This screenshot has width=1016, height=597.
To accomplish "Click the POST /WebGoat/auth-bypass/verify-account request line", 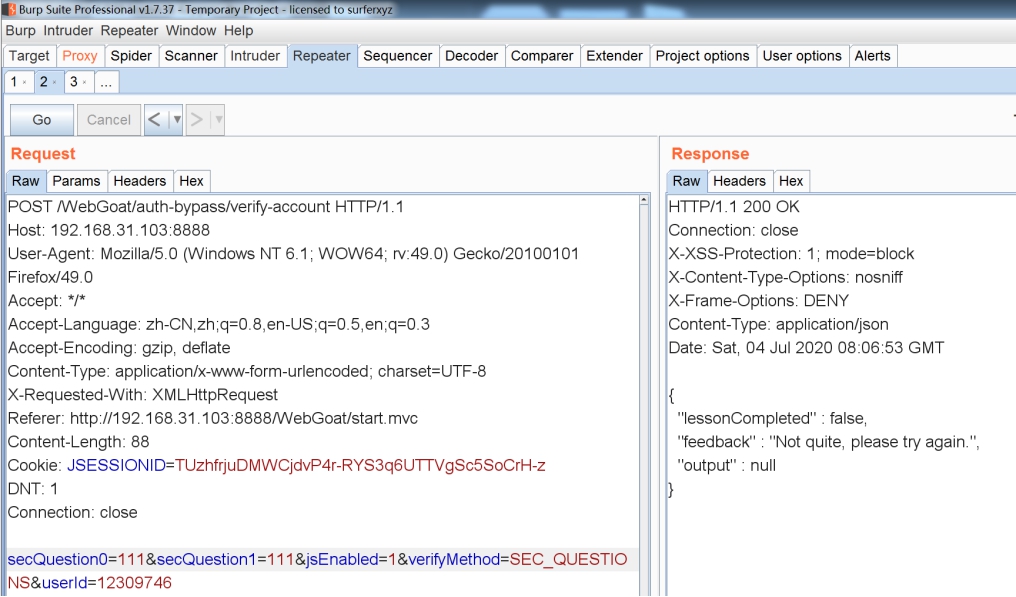I will point(206,207).
